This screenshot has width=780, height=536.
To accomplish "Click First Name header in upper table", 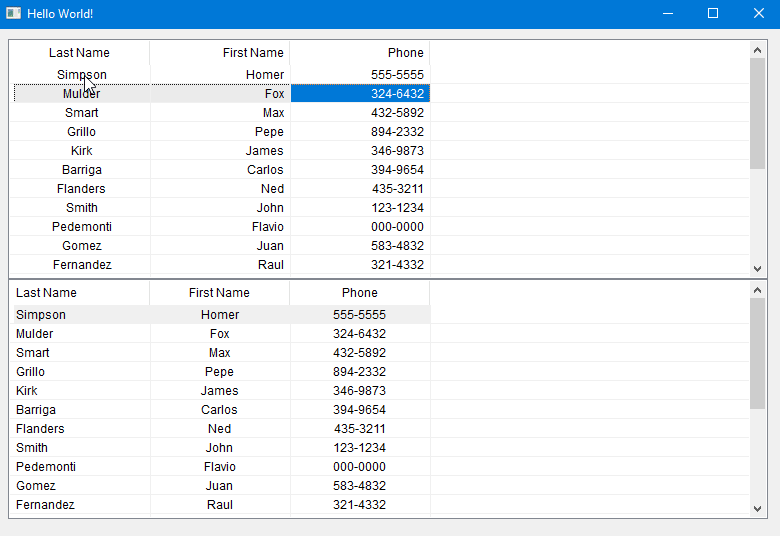I will click(x=220, y=53).
